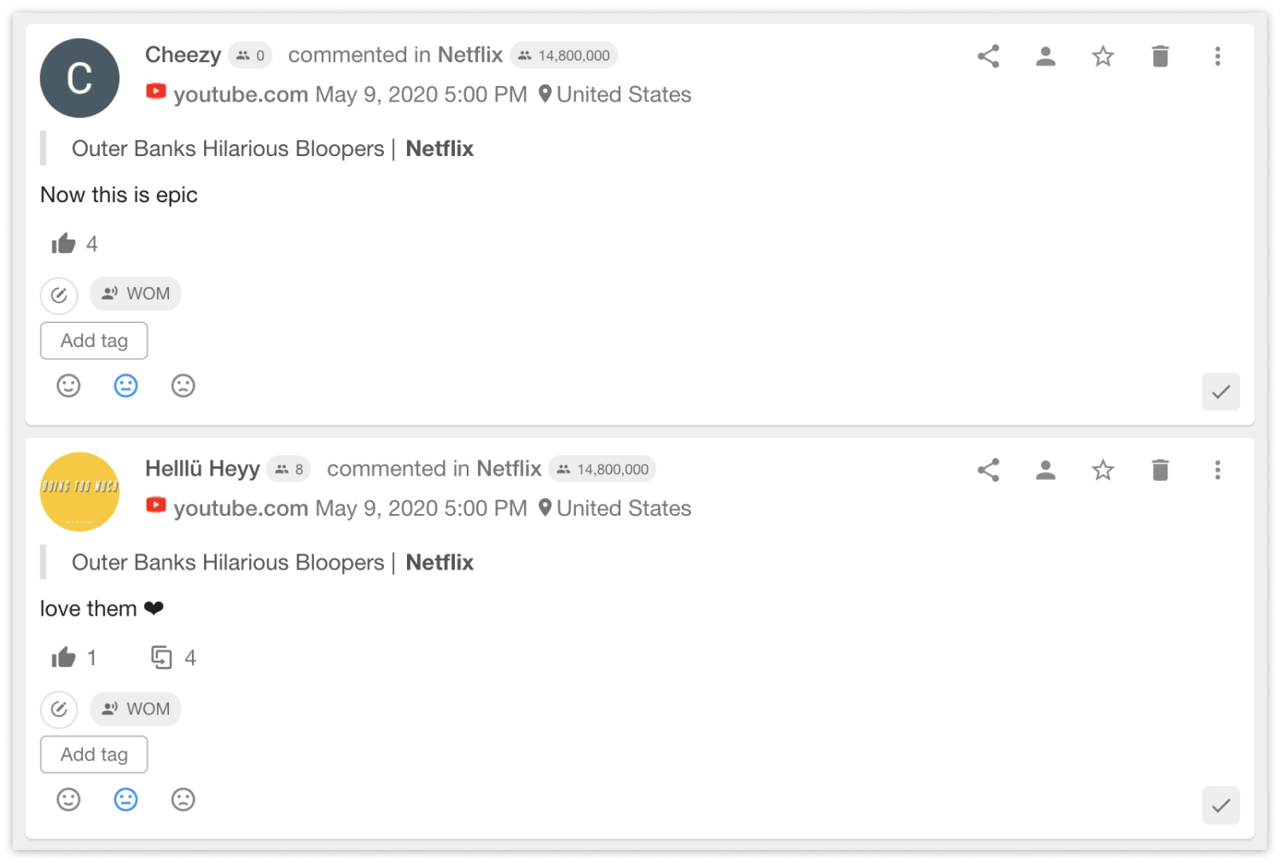1280x868 pixels.
Task: Mark Helllü Heyy's comment sentiment as neutral
Action: 125,800
